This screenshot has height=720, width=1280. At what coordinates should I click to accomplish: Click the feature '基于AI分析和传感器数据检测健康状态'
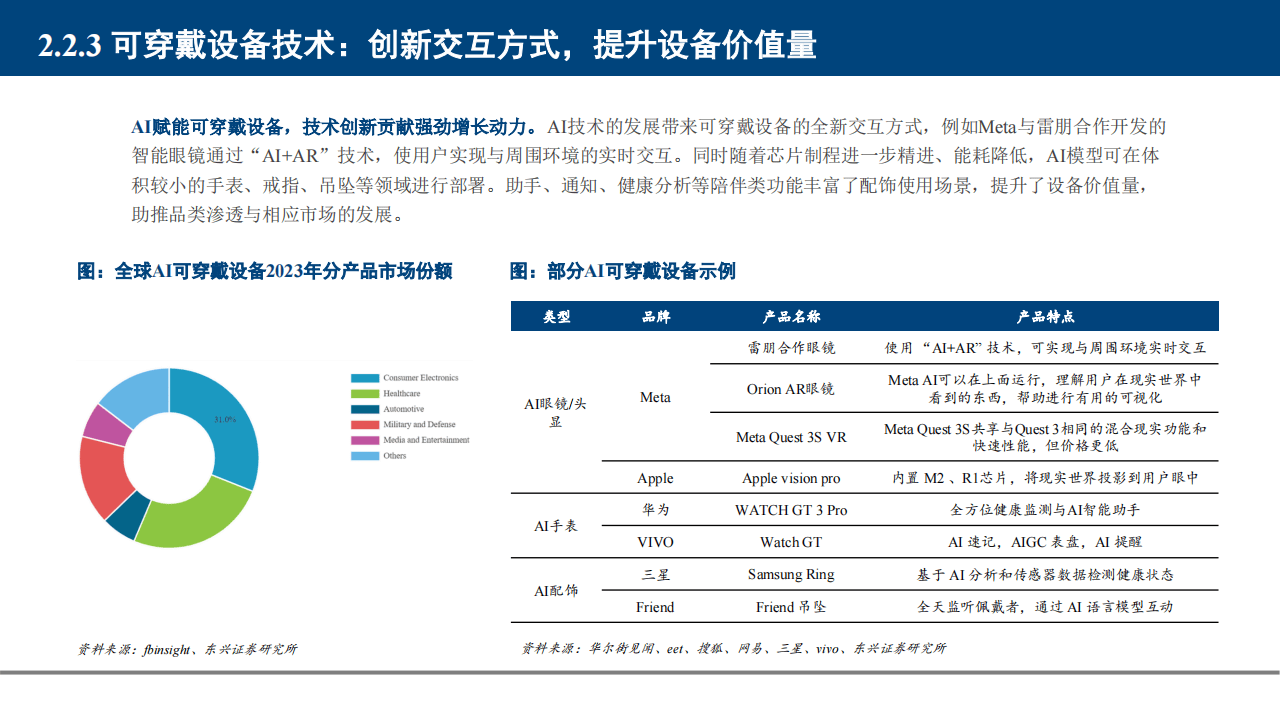click(x=1045, y=574)
